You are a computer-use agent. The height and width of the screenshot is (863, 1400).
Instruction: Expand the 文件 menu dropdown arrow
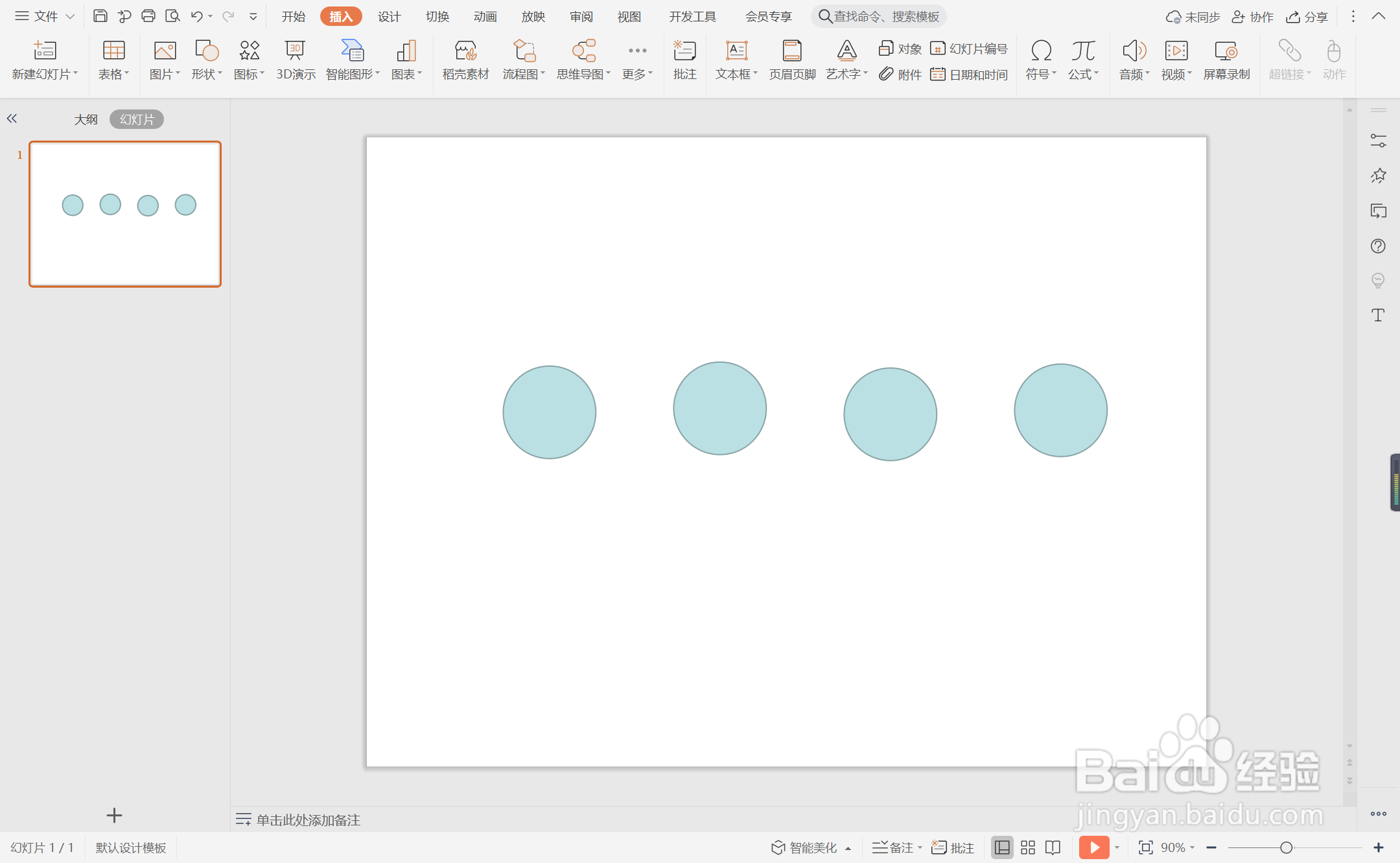click(x=70, y=16)
